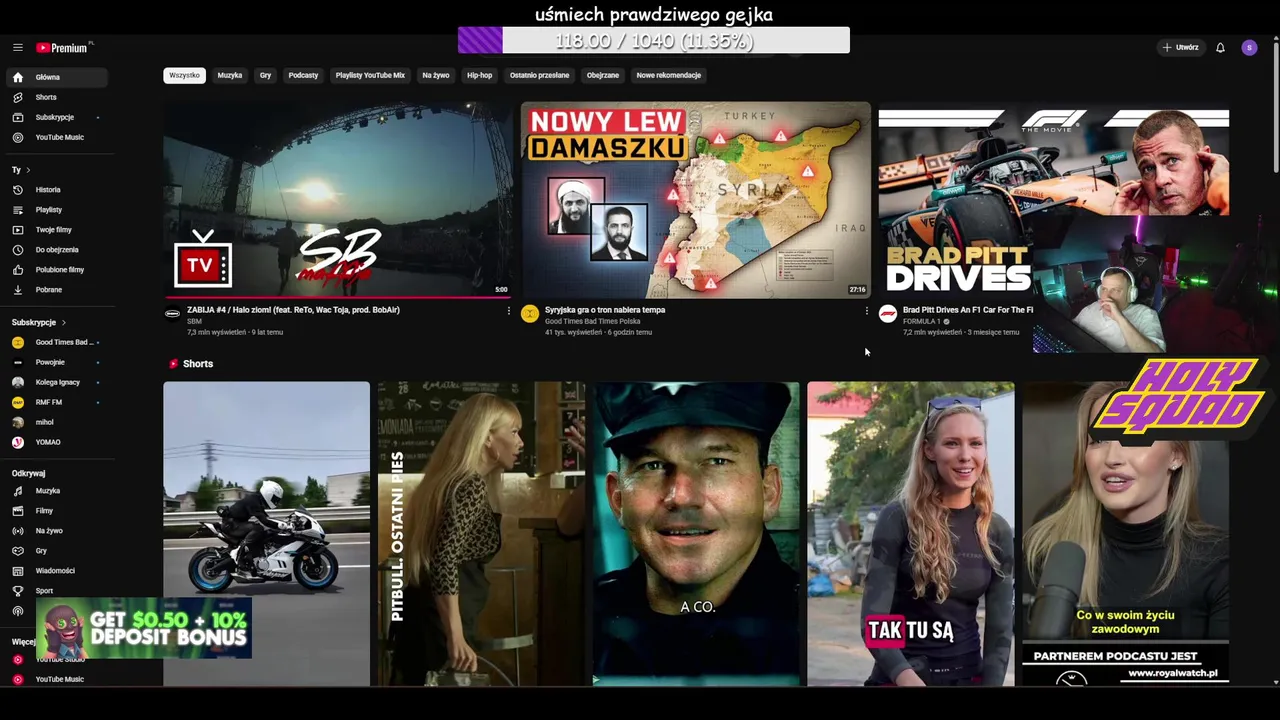Open FORMULA 1 channel avatar under video
Viewport: 1280px width, 720px height.
click(x=887, y=314)
